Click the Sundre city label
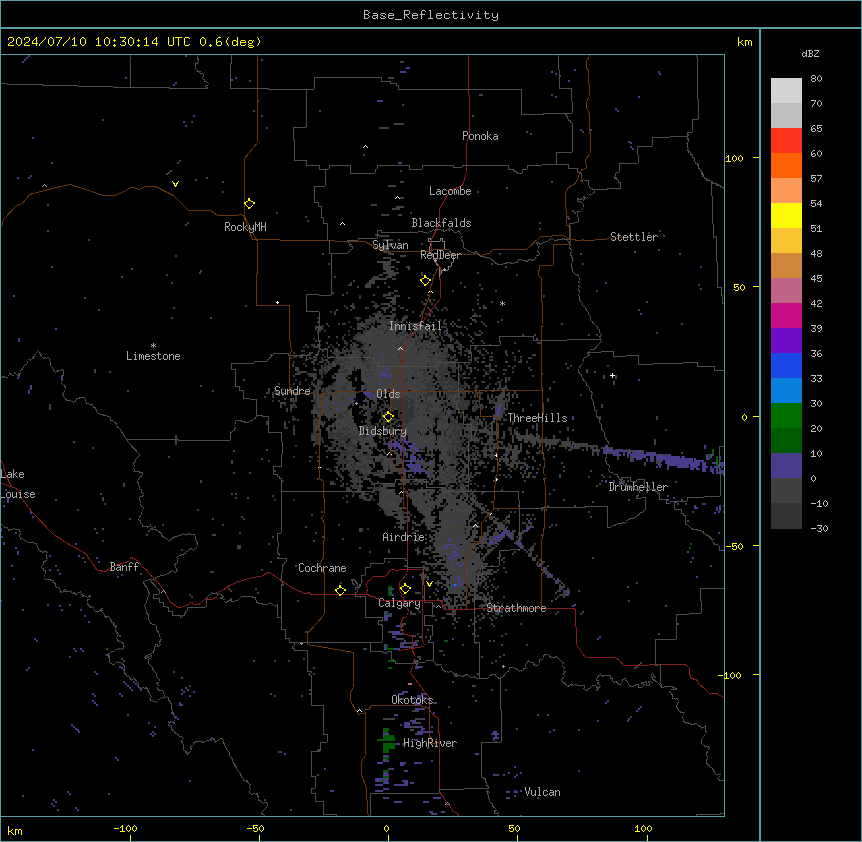 coord(292,391)
